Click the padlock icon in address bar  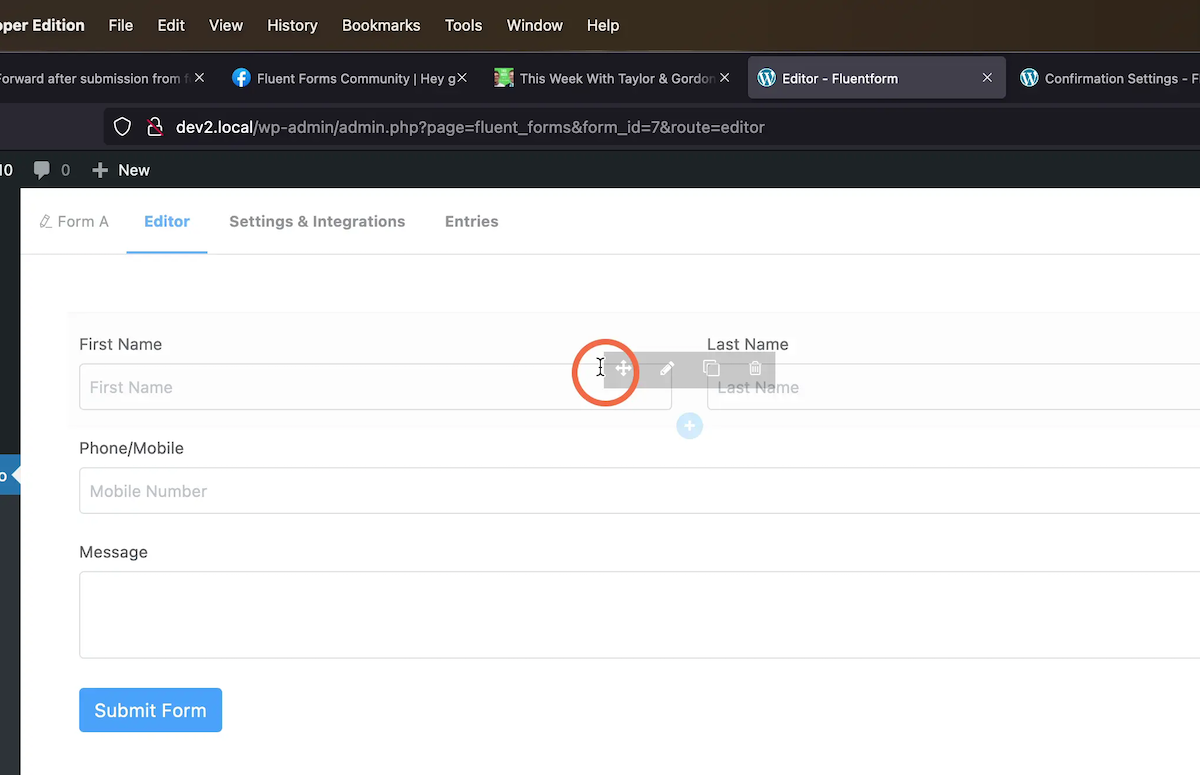[x=154, y=127]
